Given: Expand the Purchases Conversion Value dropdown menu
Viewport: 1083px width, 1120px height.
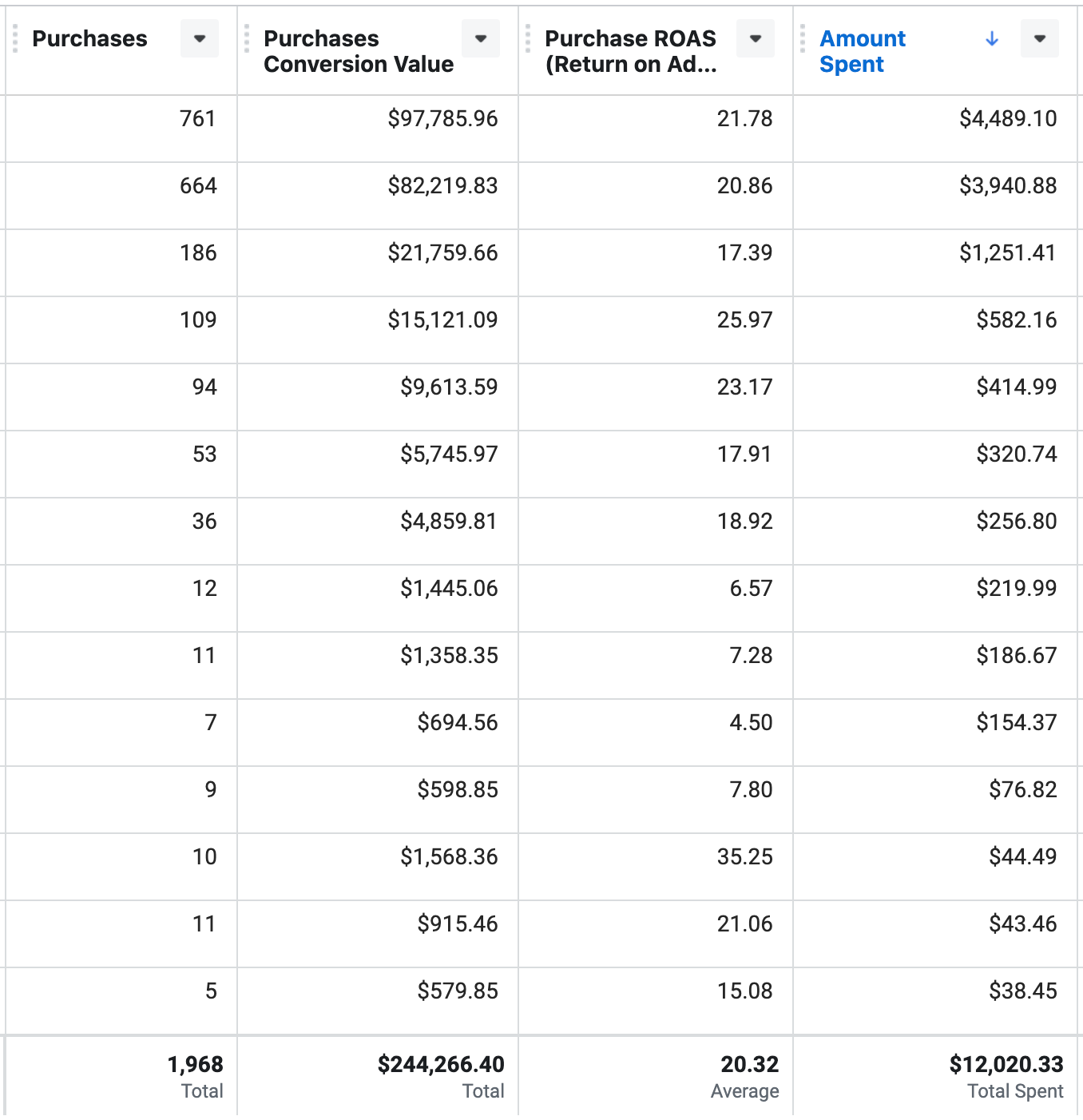Looking at the screenshot, I should coord(481,38).
